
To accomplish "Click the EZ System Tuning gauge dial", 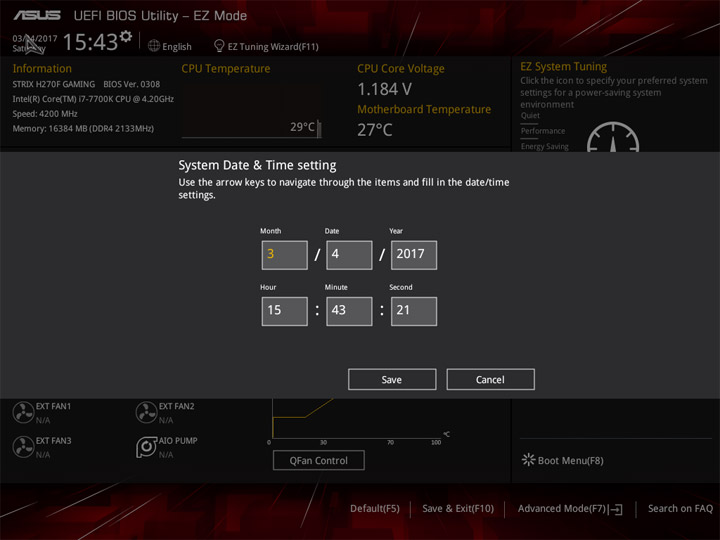I will [x=613, y=137].
